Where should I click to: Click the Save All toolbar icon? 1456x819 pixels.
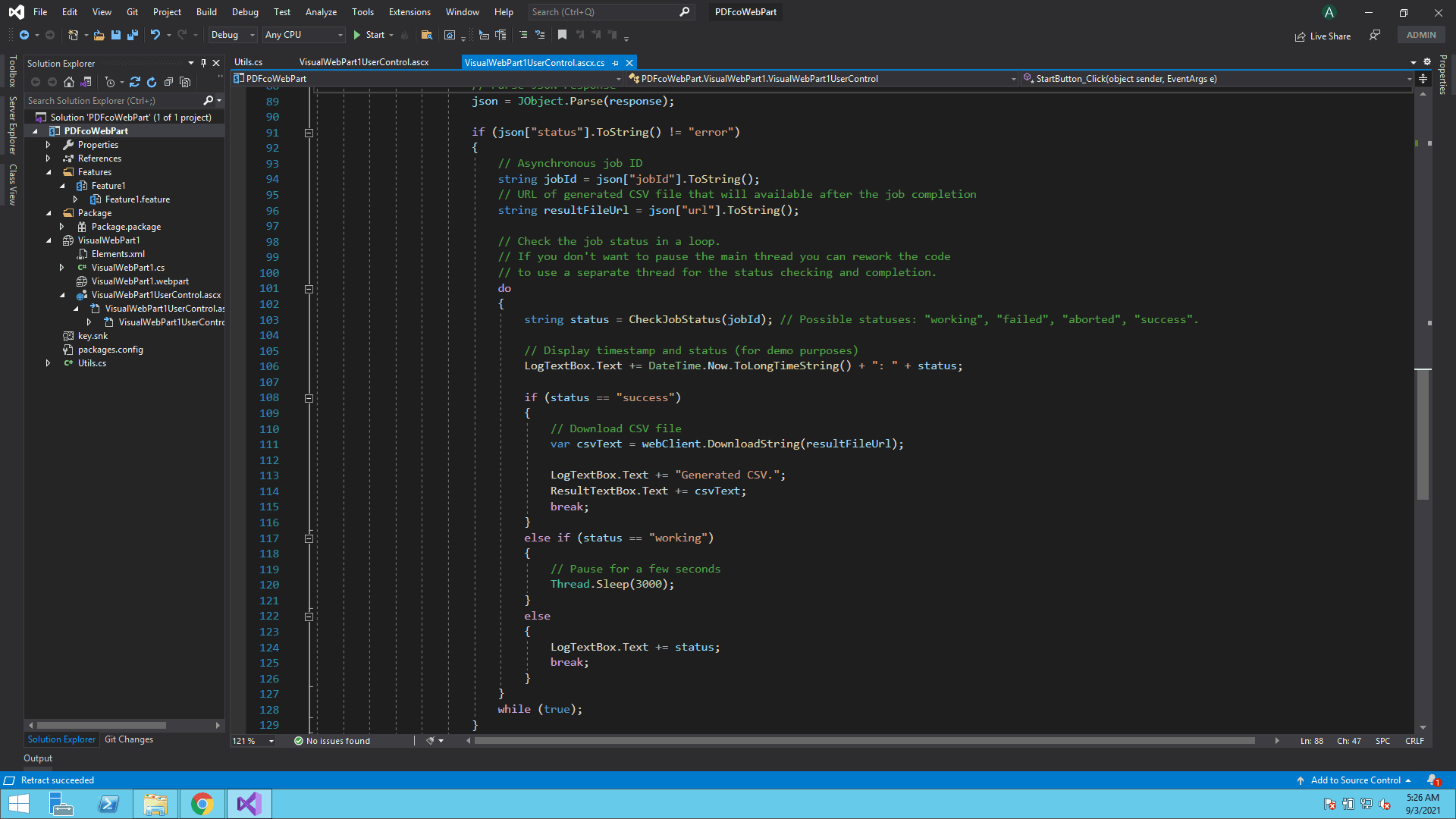[133, 35]
